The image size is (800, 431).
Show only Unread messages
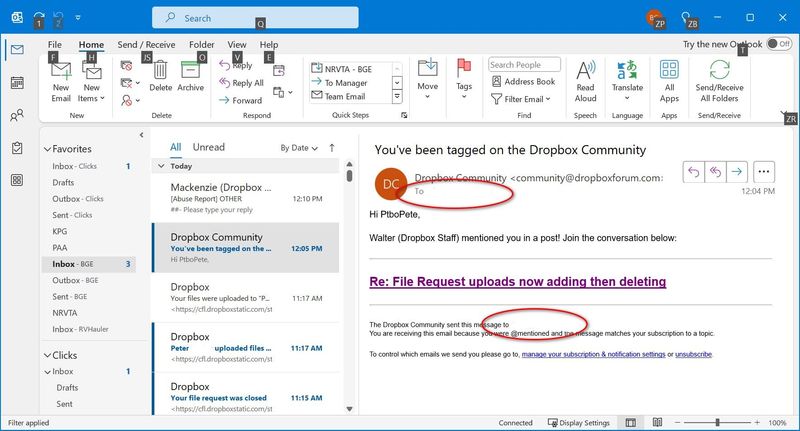(208, 147)
